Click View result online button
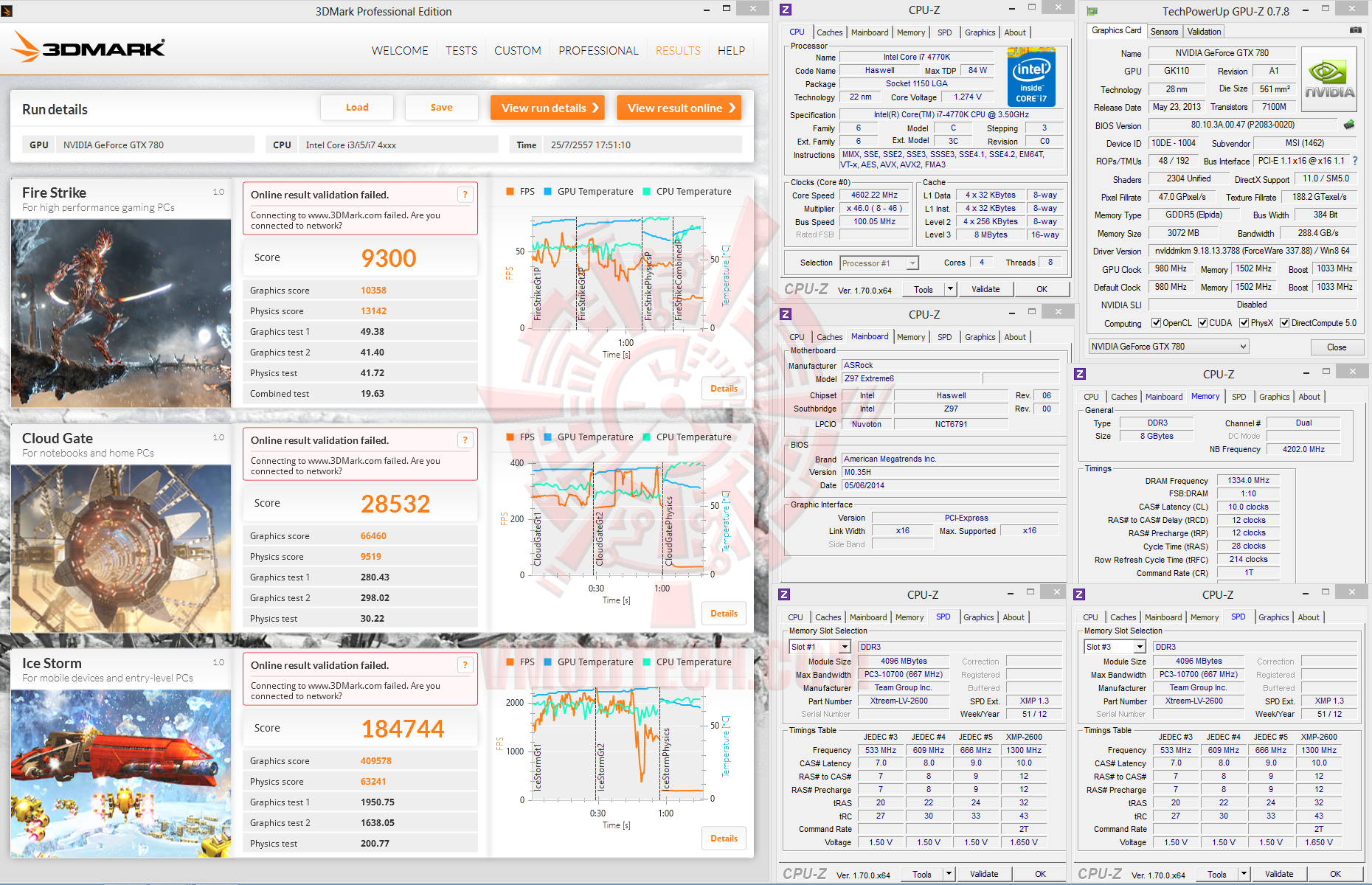The width and height of the screenshot is (1372, 885). click(x=679, y=108)
